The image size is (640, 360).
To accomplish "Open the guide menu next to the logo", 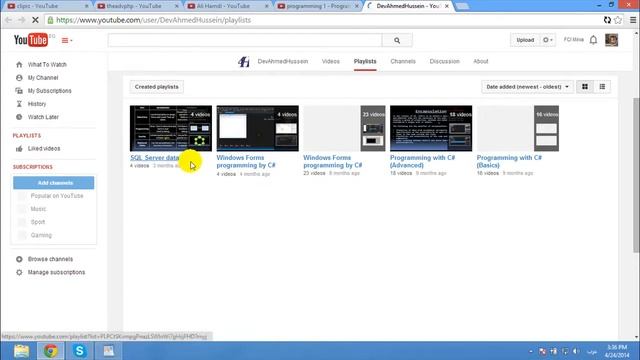I will [67, 40].
